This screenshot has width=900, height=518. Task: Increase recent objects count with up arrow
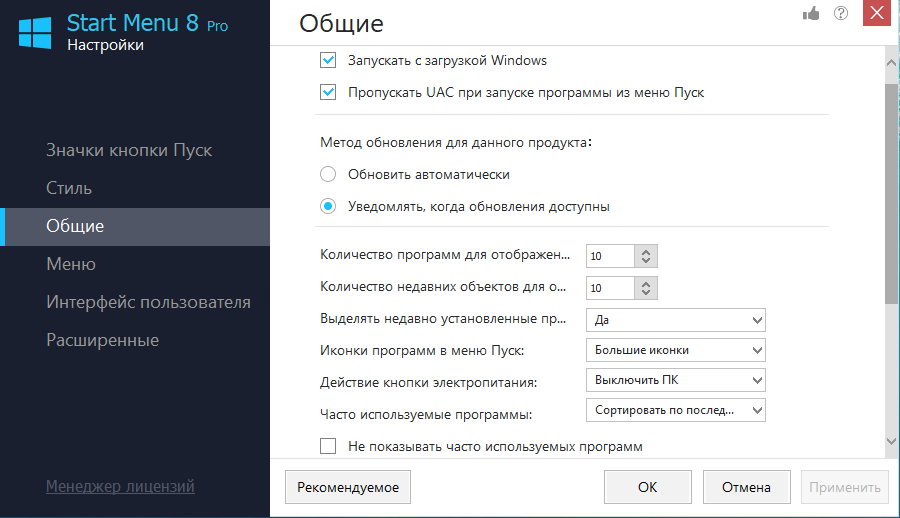(646, 284)
